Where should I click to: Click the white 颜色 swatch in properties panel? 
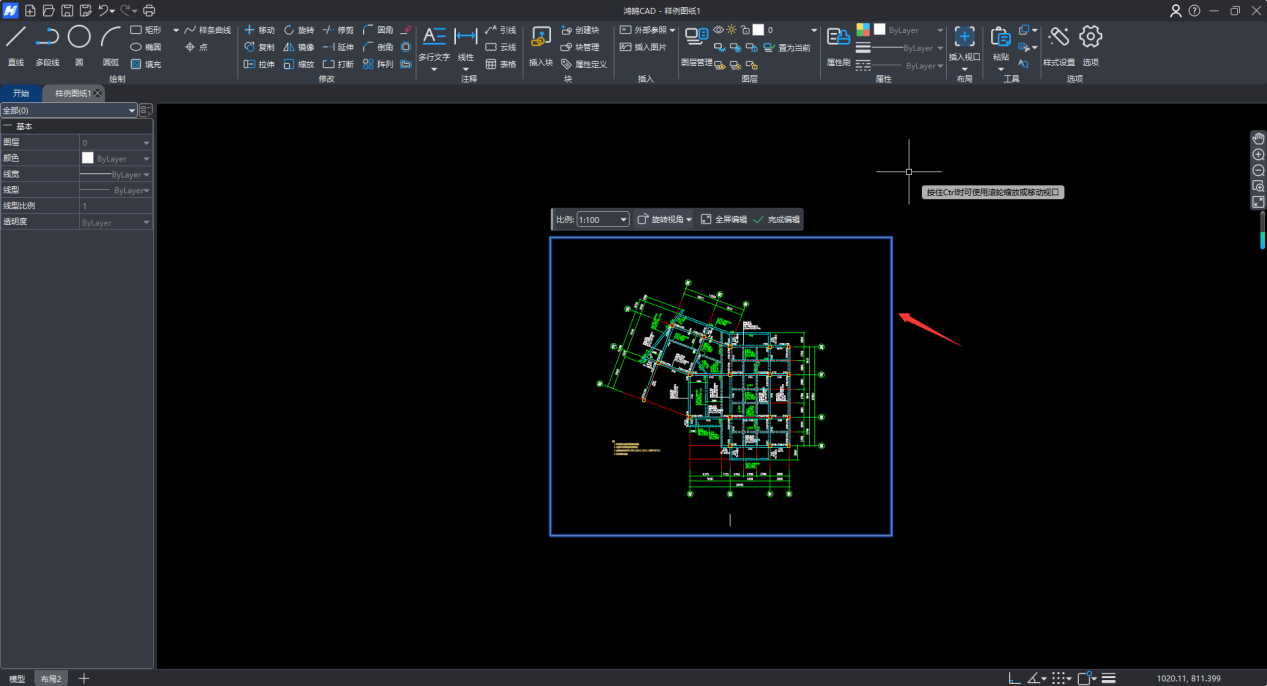tap(88, 158)
